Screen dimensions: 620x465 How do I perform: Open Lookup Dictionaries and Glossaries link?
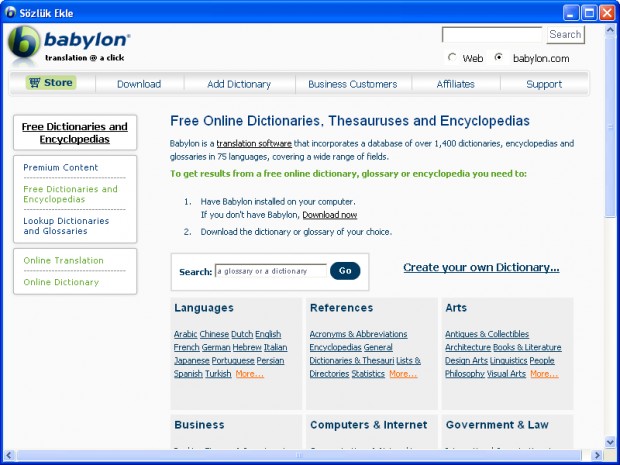click(66, 226)
